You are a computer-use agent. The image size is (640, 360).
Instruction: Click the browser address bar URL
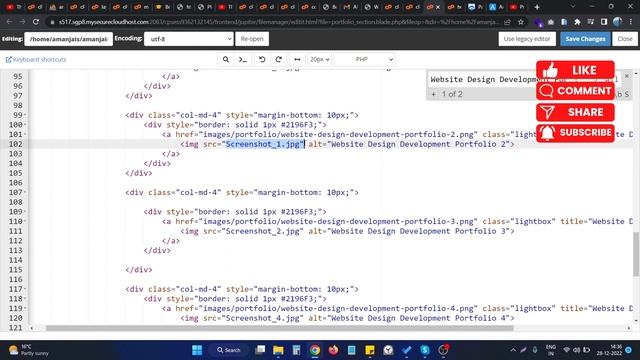[x=278, y=22]
